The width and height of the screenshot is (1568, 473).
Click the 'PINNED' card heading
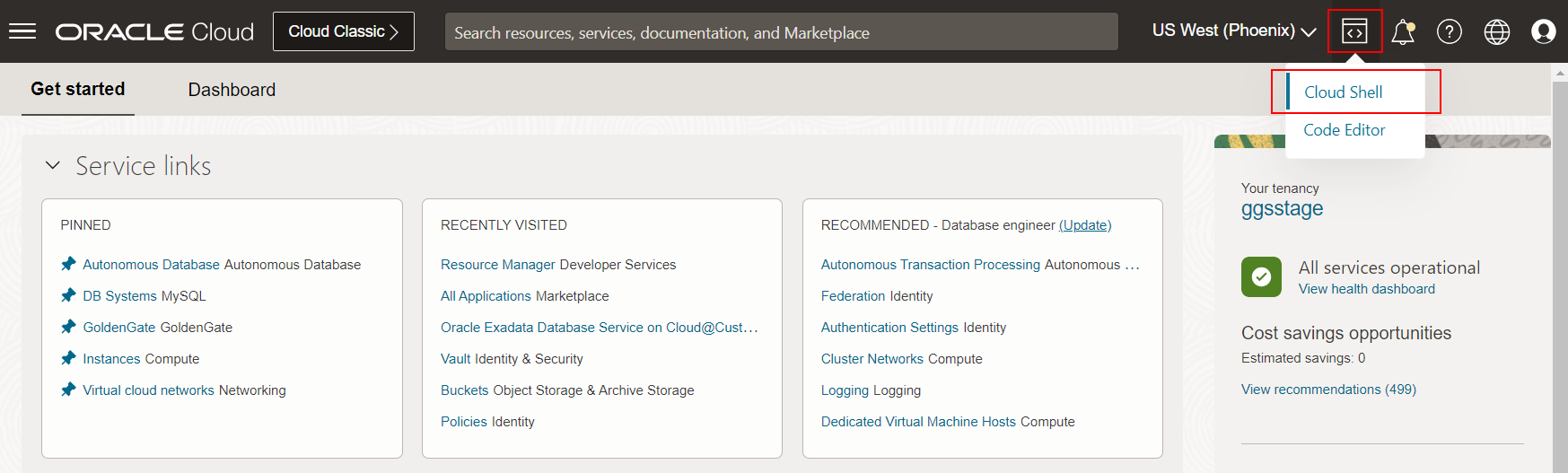tap(86, 225)
